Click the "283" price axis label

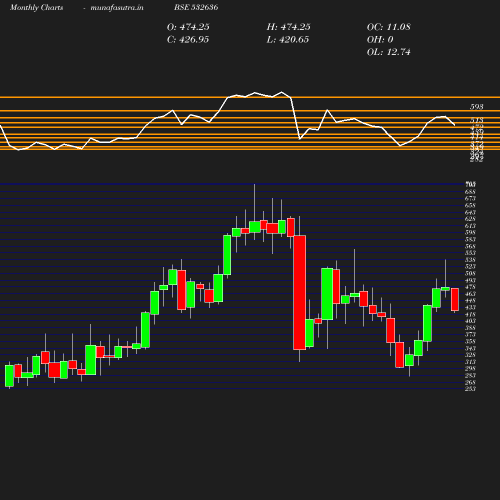pyautogui.click(x=470, y=375)
